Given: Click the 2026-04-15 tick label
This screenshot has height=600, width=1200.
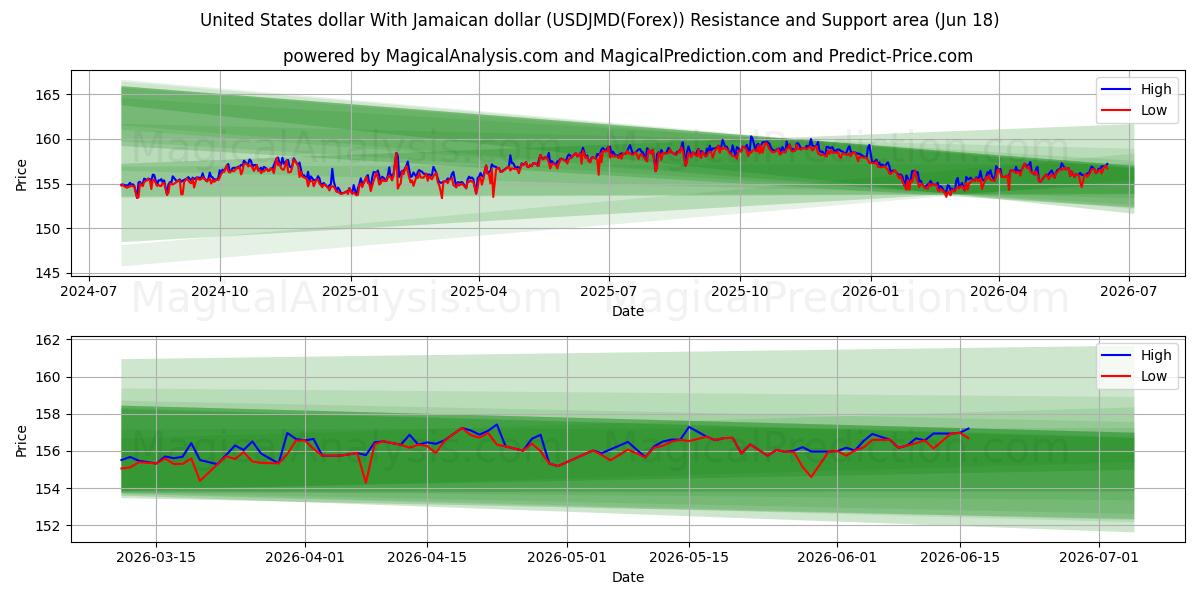Looking at the screenshot, I should click(427, 558).
